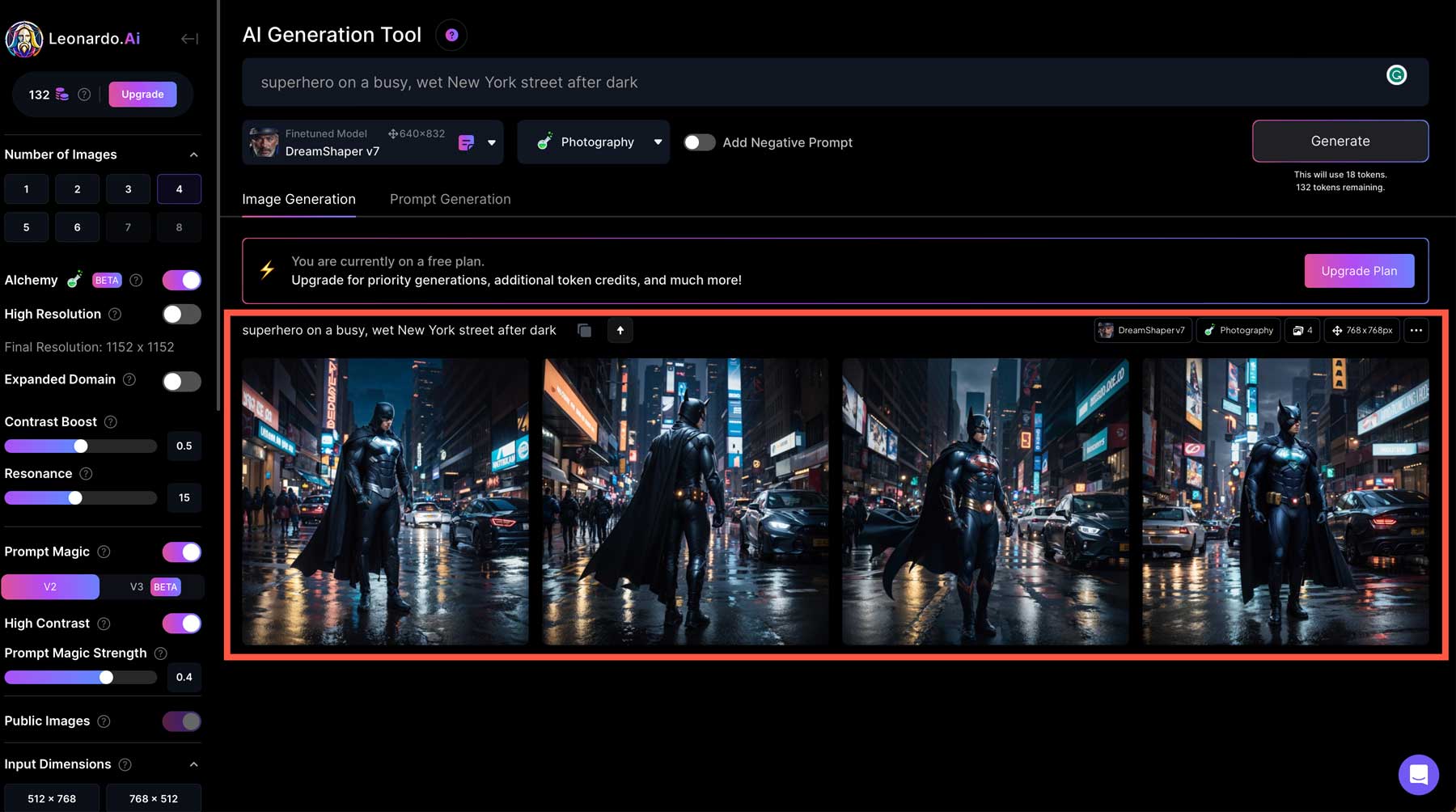The width and height of the screenshot is (1456, 812).
Task: Click the purple help icon beside AI Generation Tool
Action: pyautogui.click(x=451, y=36)
